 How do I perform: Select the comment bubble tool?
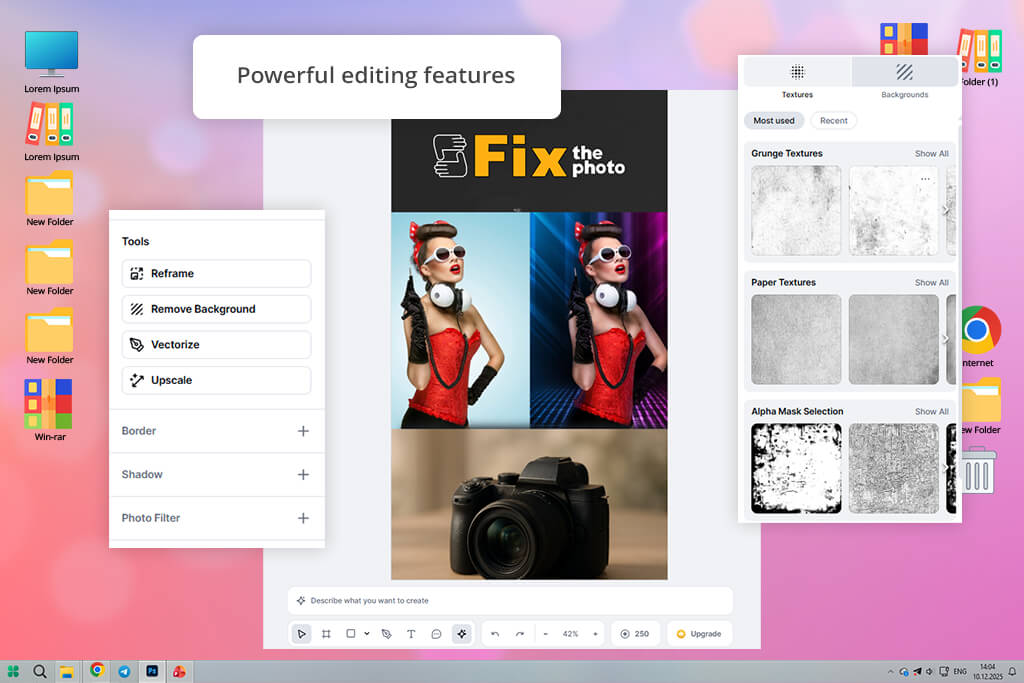(x=436, y=633)
